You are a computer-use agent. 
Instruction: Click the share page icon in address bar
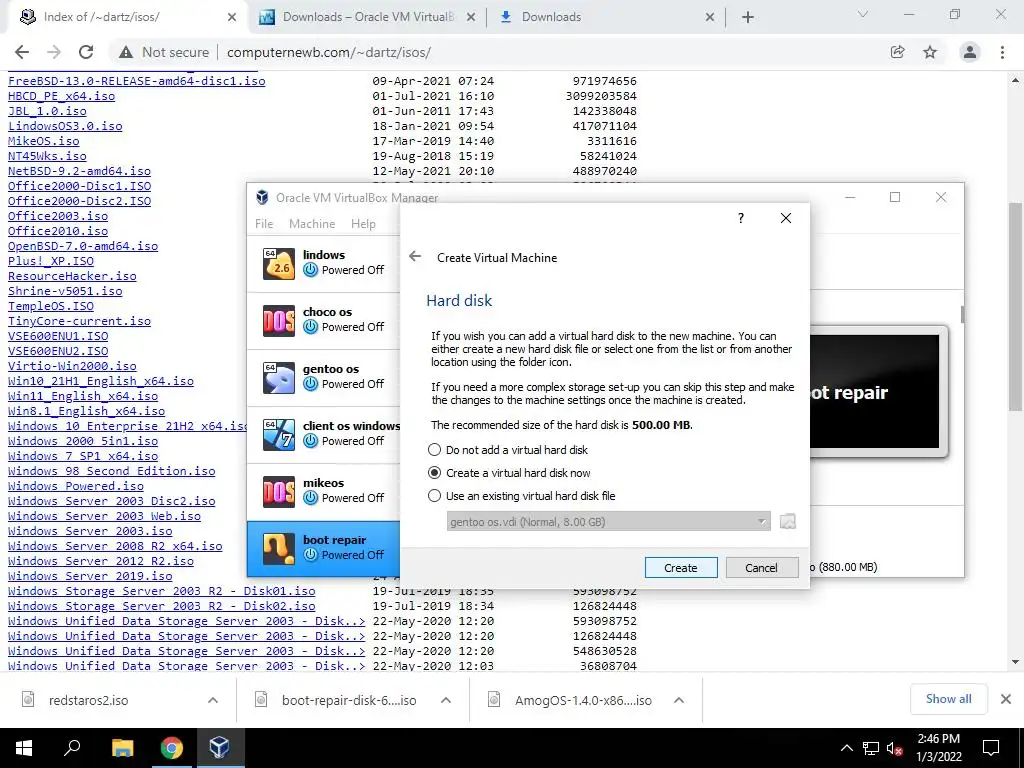point(898,52)
